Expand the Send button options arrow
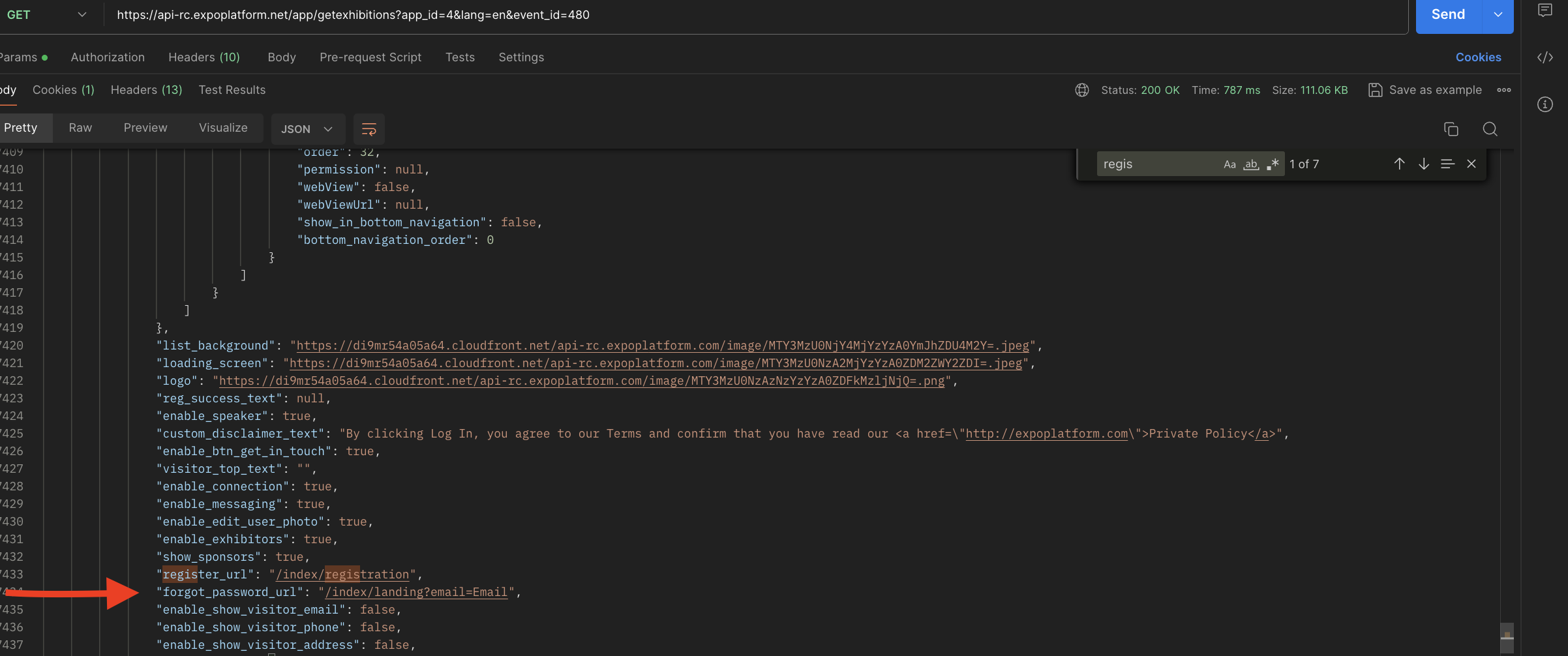The image size is (1568, 656). (1498, 14)
